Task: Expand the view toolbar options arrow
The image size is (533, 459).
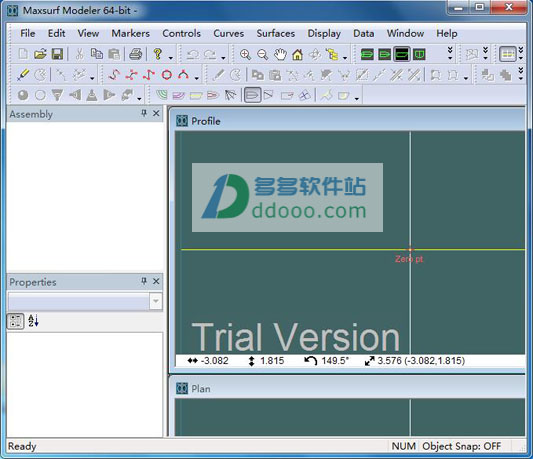Action: [x=345, y=58]
